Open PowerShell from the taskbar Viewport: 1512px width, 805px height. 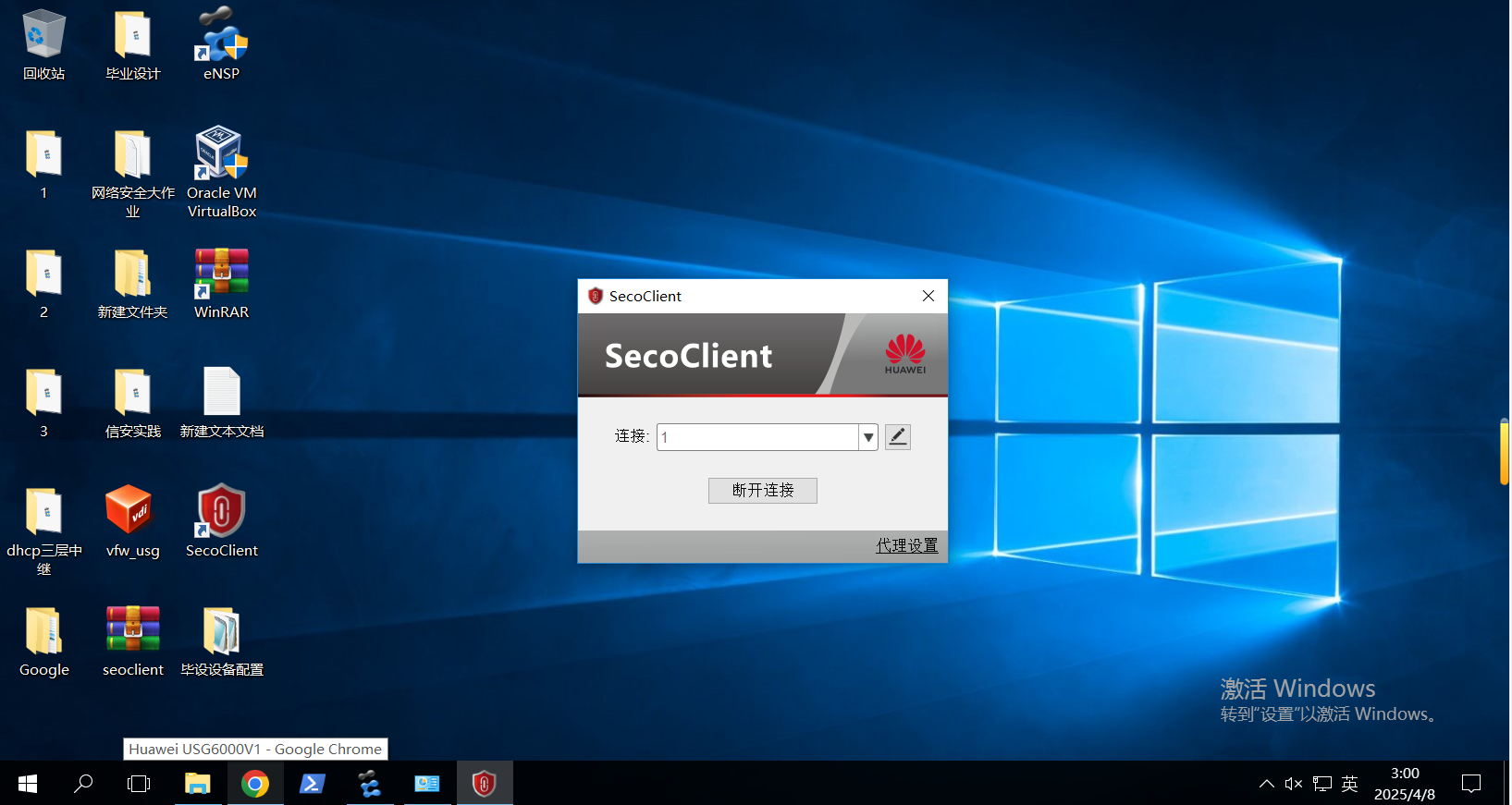click(313, 784)
